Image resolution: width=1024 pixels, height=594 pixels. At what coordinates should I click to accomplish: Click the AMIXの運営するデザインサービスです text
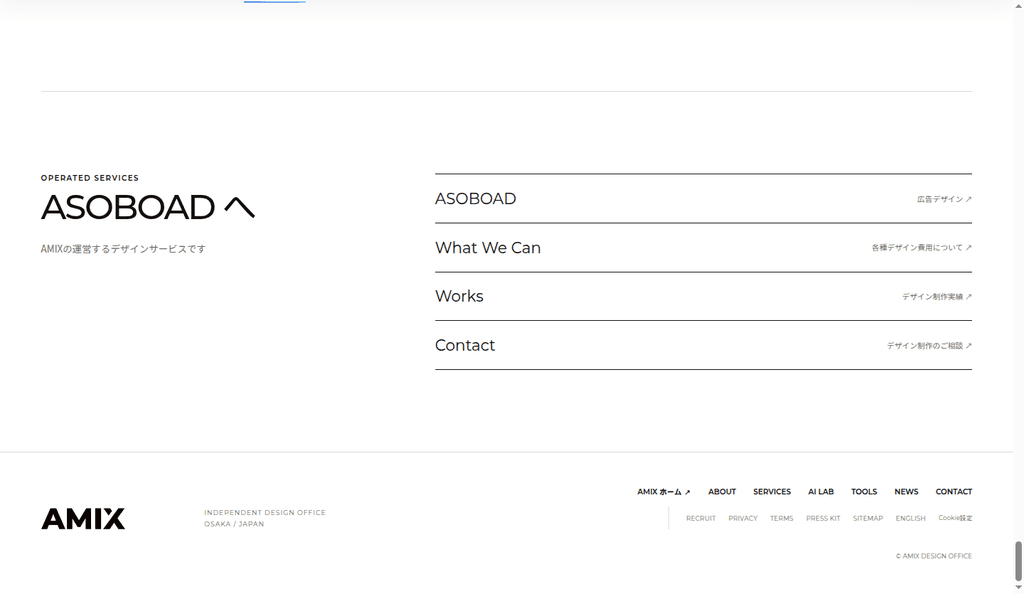pyautogui.click(x=123, y=249)
